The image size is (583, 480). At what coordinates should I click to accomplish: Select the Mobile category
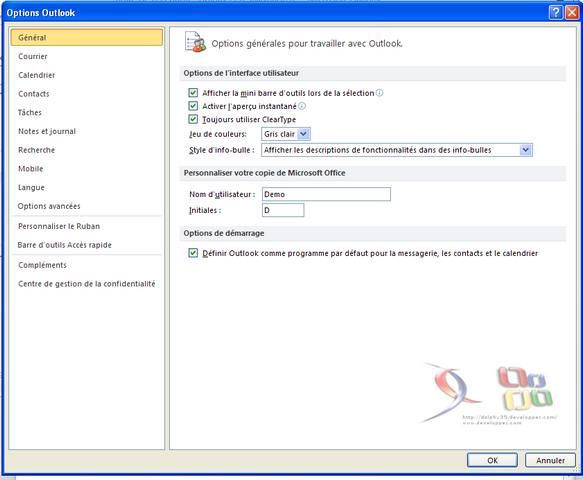[x=87, y=169]
